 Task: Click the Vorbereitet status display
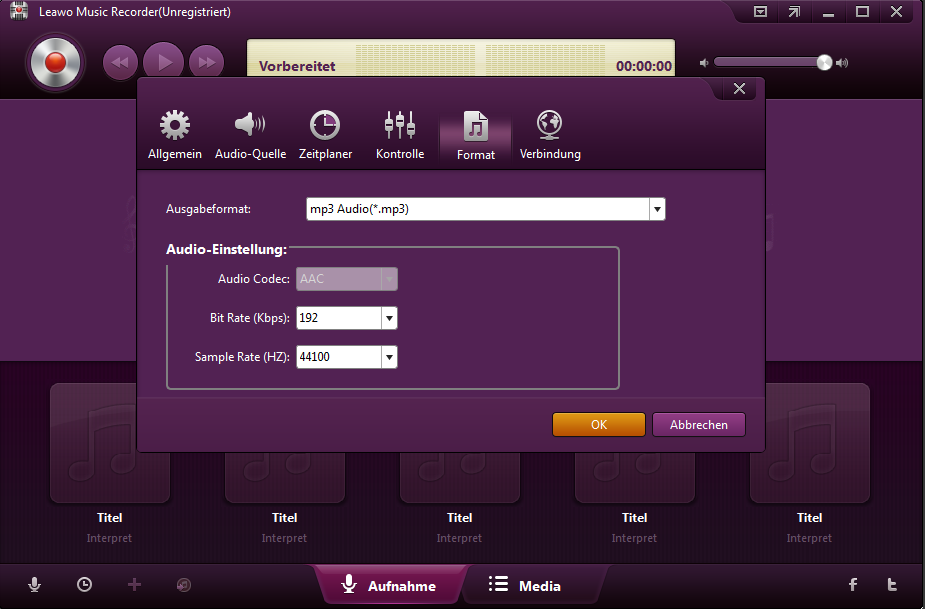297,66
